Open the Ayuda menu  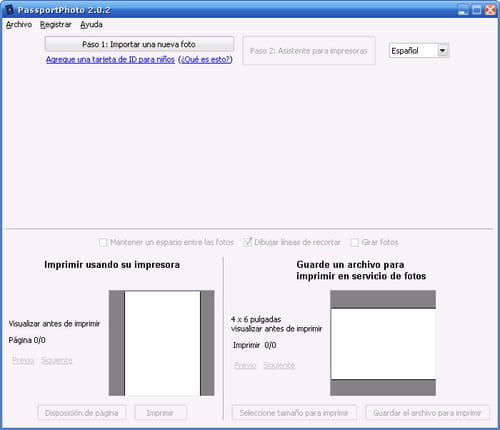91,24
